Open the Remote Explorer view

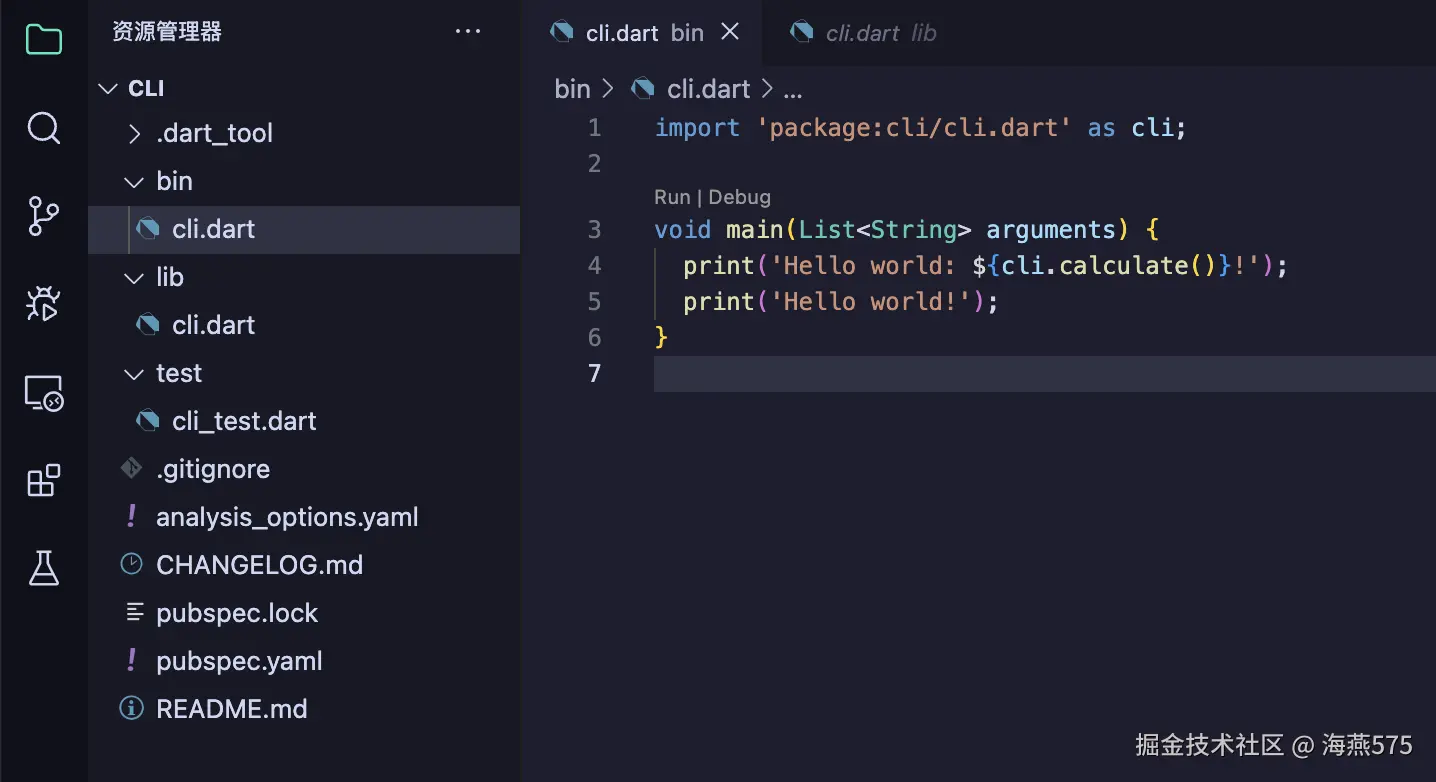(x=43, y=392)
